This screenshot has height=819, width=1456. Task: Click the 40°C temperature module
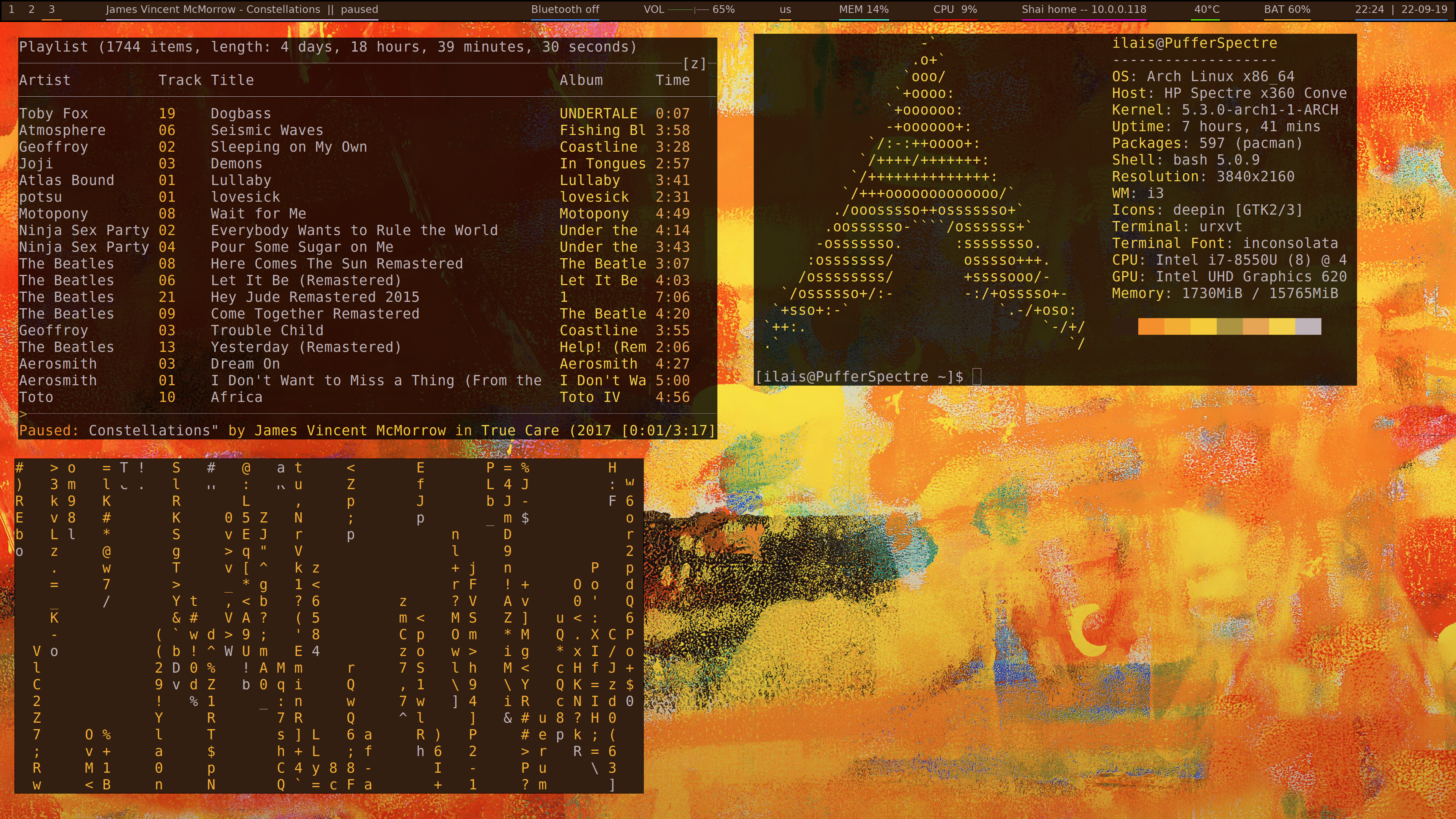[1207, 9]
